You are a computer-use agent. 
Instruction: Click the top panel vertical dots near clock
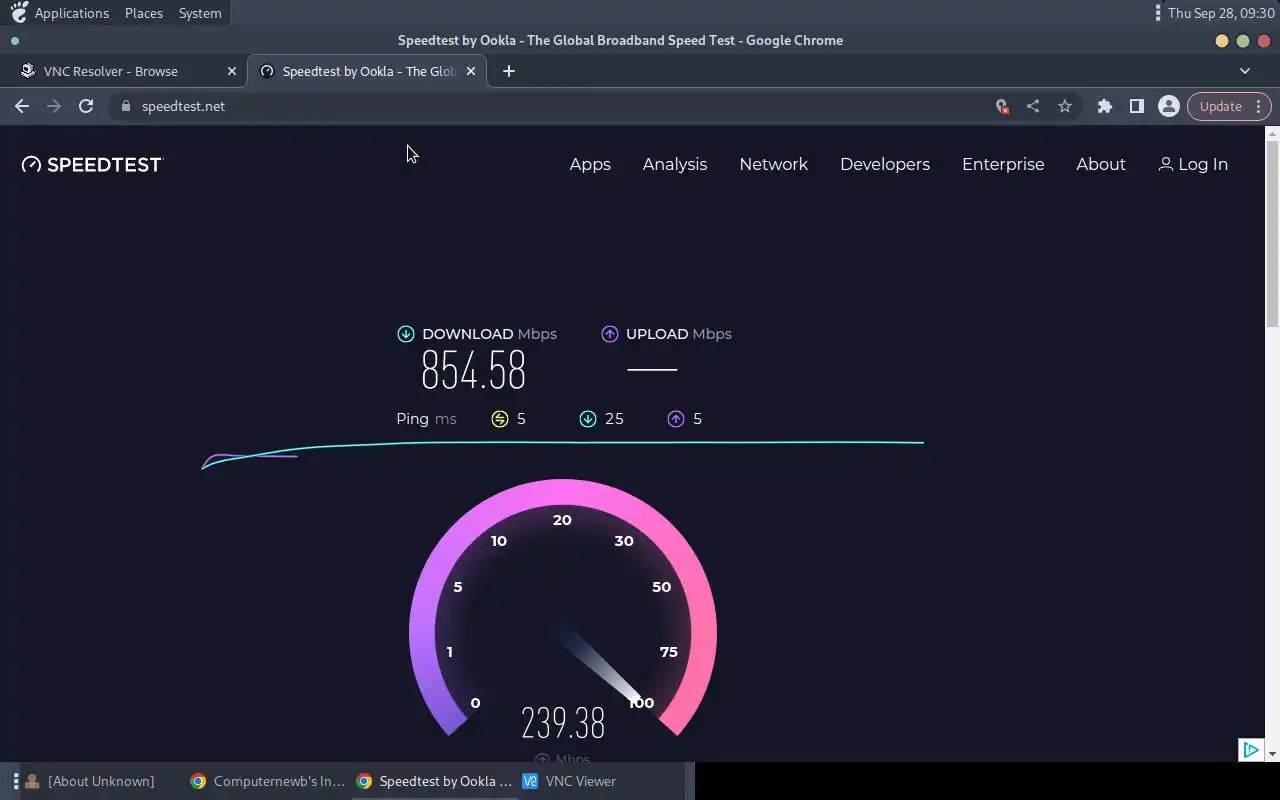pyautogui.click(x=1158, y=13)
